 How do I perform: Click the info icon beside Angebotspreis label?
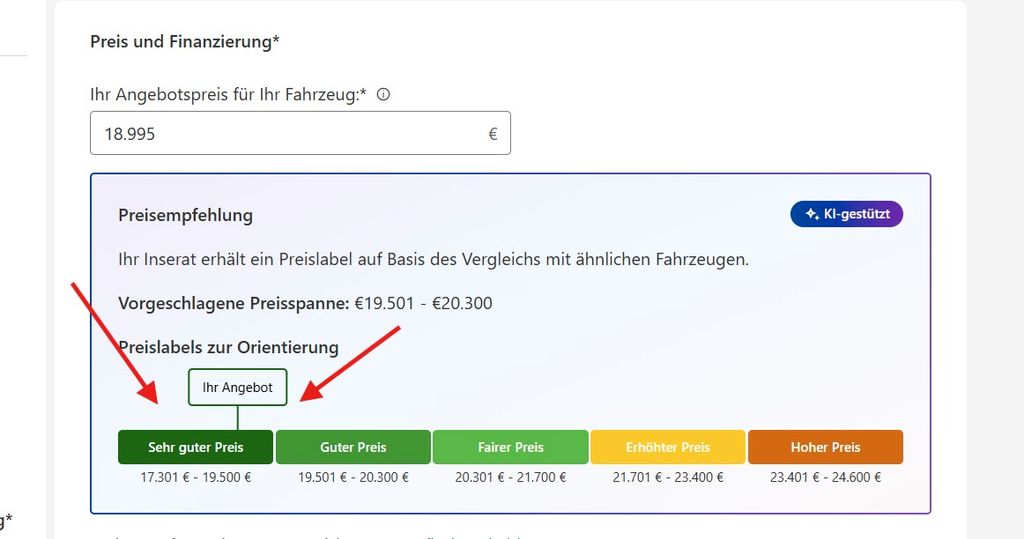[x=383, y=94]
